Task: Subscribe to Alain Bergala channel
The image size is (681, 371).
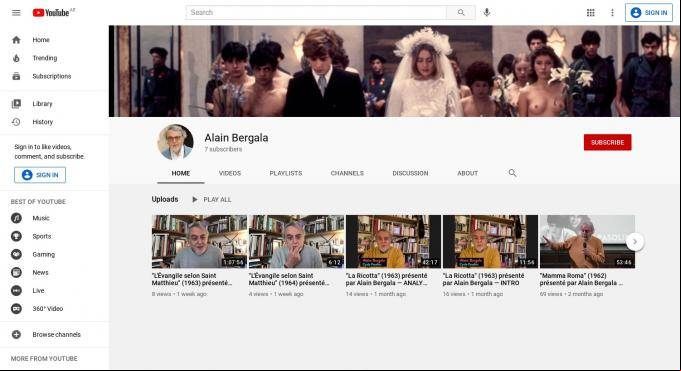Action: pyautogui.click(x=607, y=142)
